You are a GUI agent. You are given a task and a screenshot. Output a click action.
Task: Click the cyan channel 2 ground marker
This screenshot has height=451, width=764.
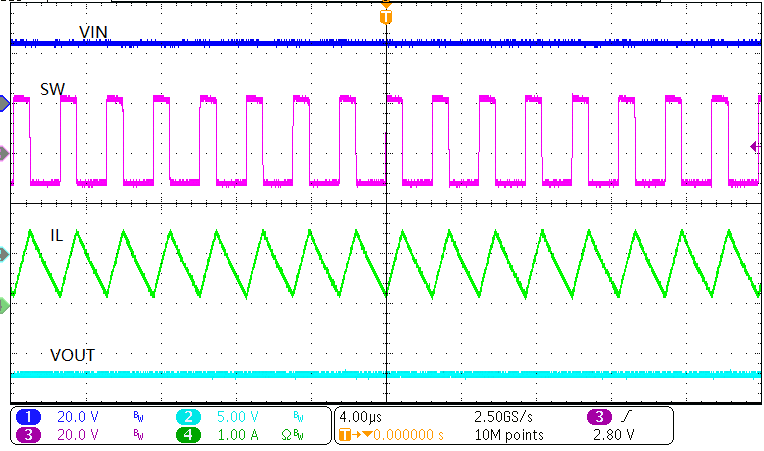pyautogui.click(x=4, y=254)
